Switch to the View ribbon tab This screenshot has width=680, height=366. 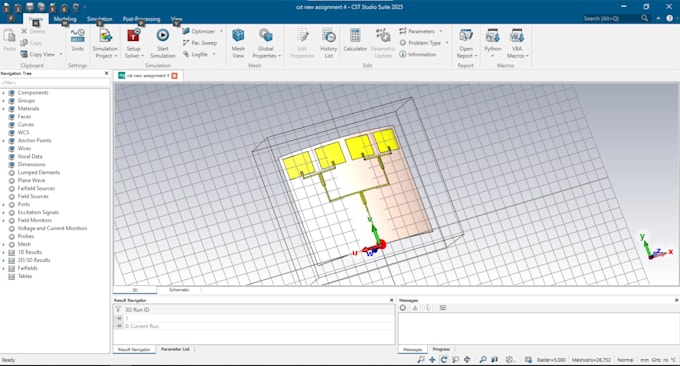[177, 19]
